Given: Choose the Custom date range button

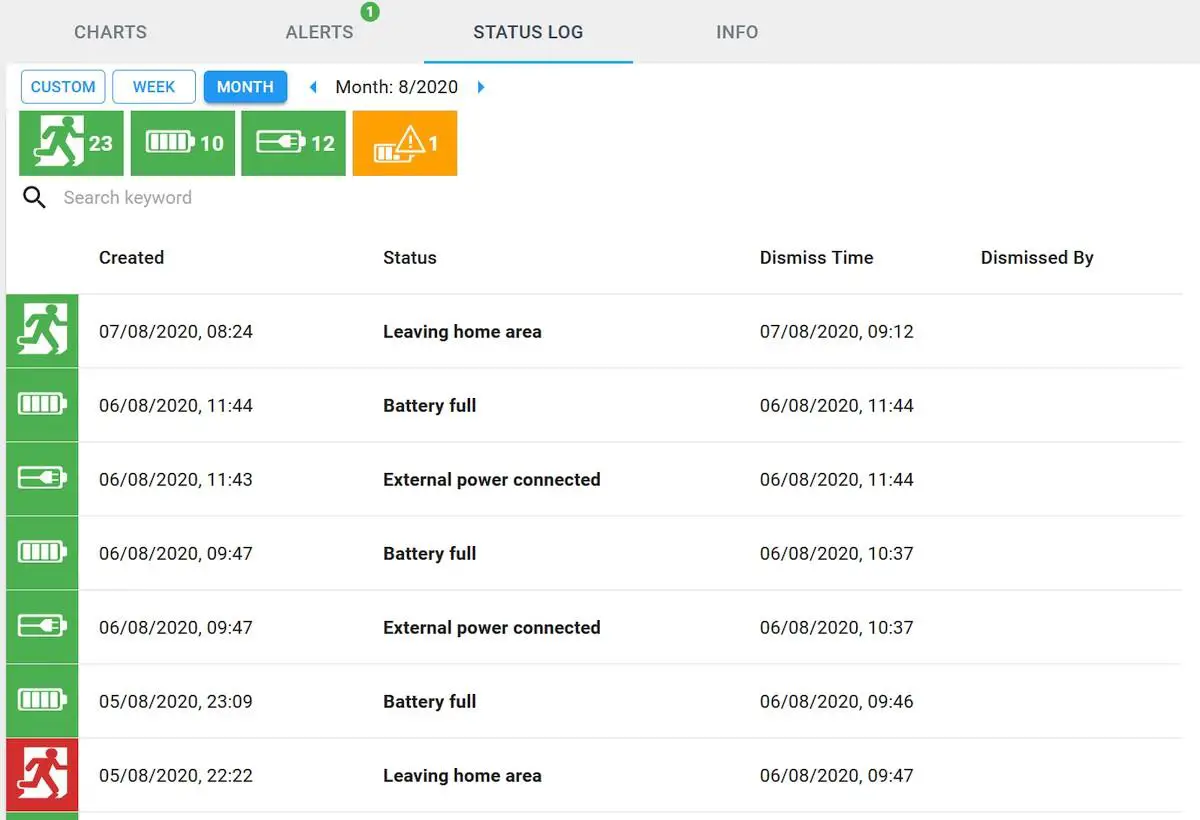Looking at the screenshot, I should [63, 87].
